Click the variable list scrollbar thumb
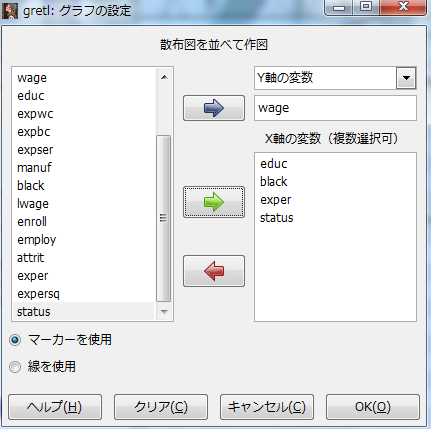 [163, 218]
